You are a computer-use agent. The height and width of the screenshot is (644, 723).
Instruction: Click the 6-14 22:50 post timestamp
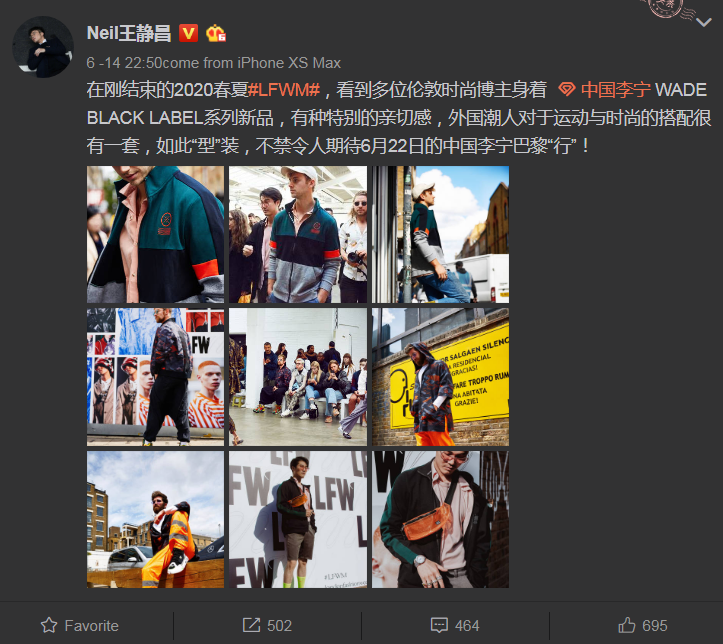click(x=124, y=63)
